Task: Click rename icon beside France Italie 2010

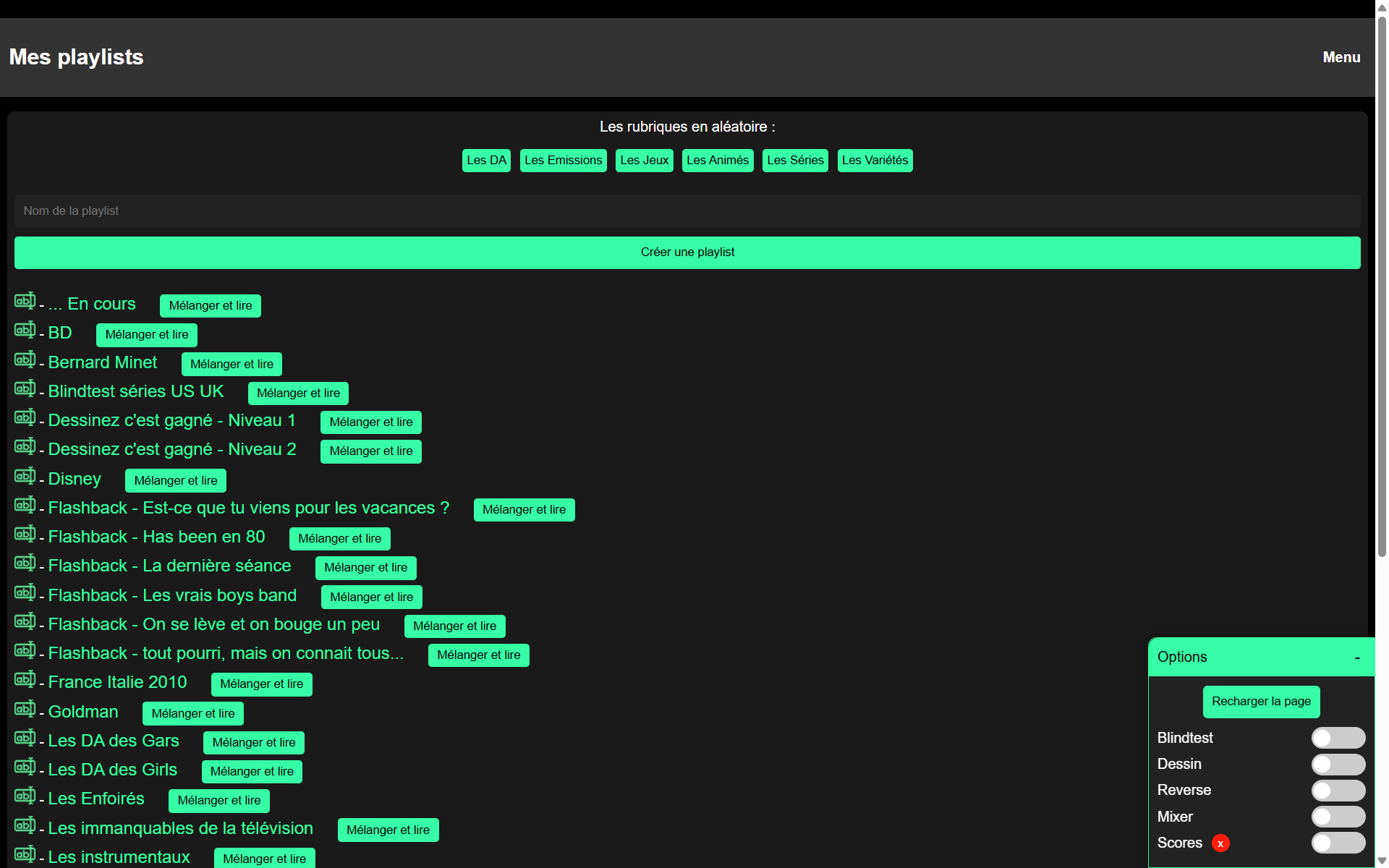Action: 25,679
